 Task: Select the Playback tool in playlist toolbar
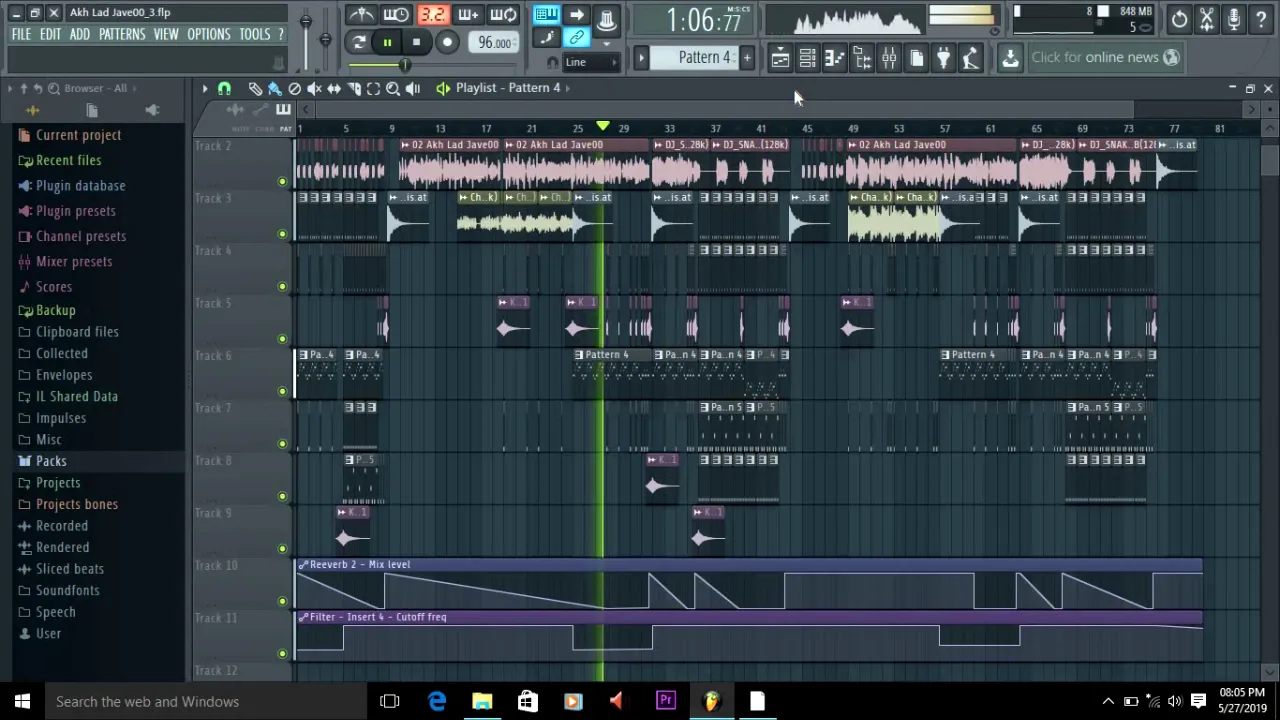413,88
